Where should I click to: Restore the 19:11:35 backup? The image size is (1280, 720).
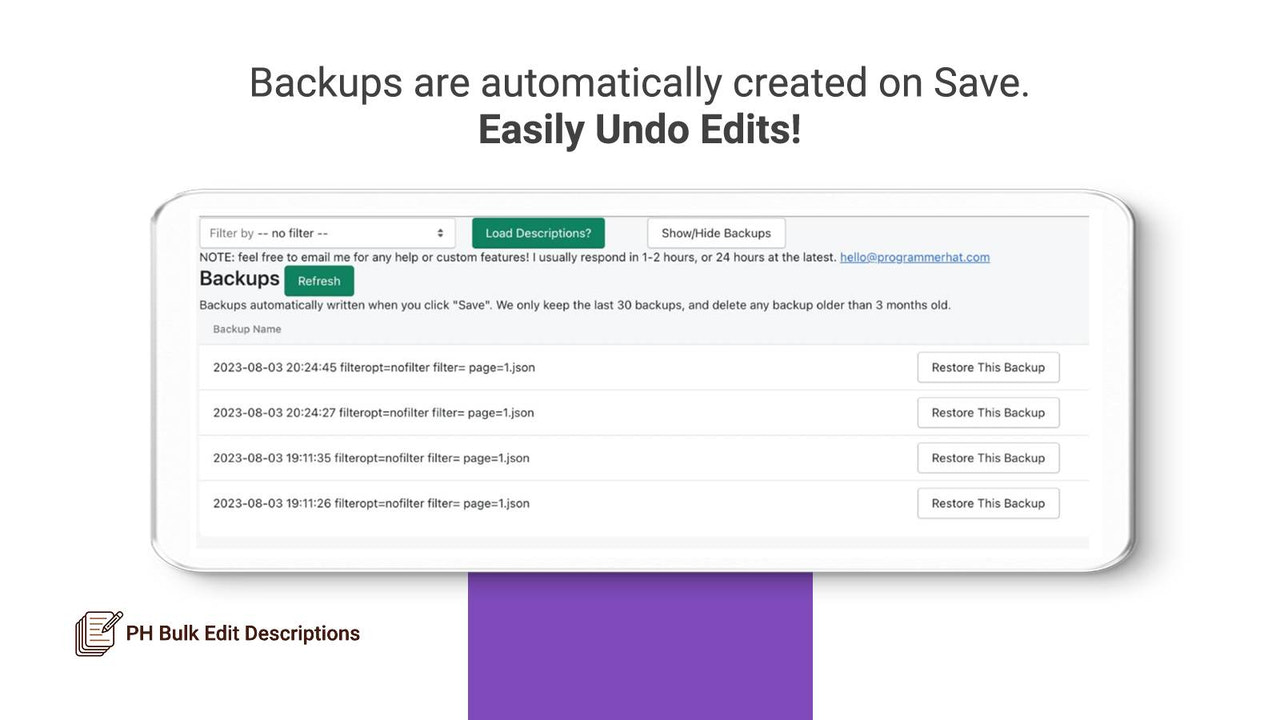pos(988,457)
